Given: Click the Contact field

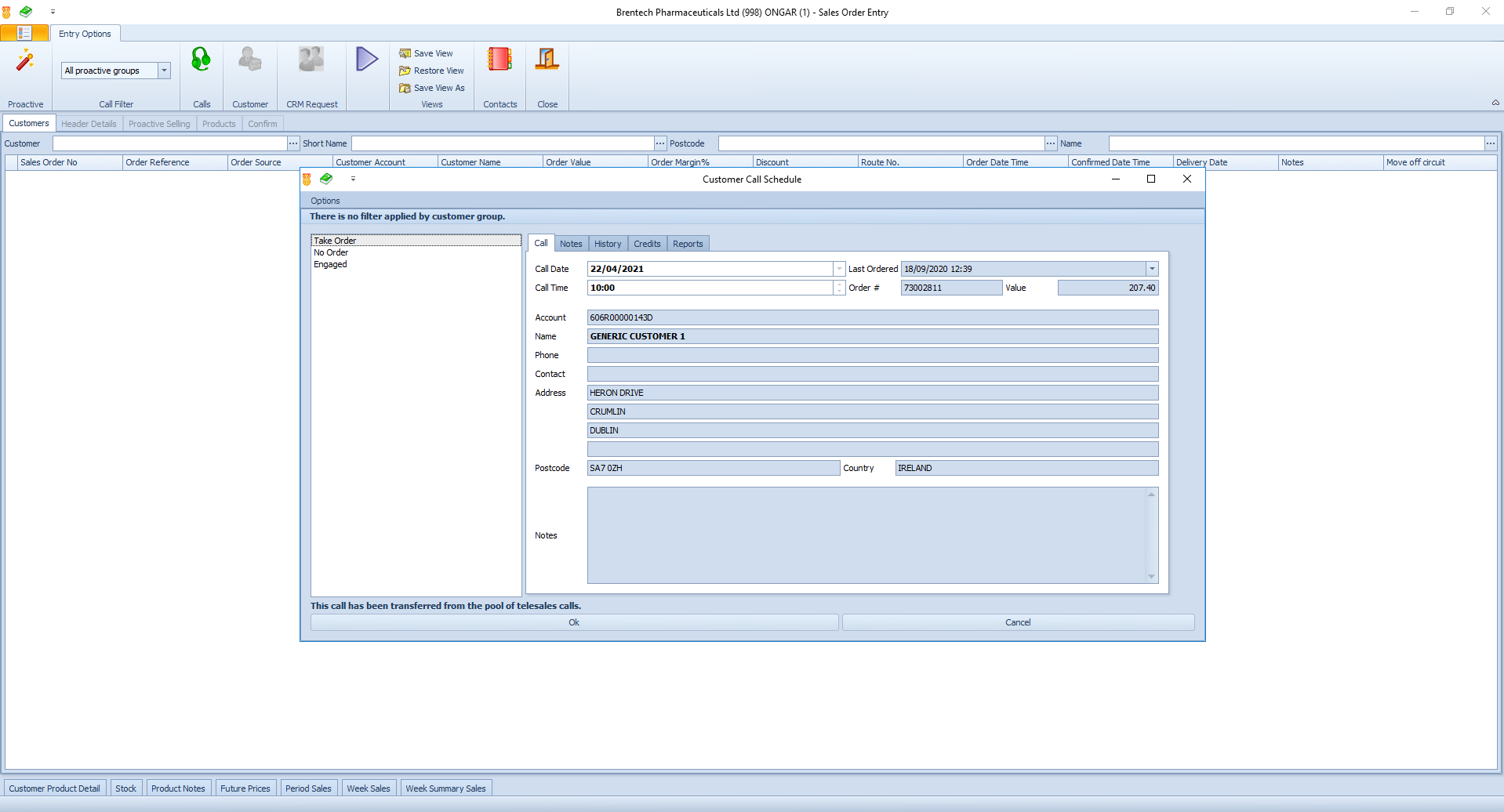Looking at the screenshot, I should [x=873, y=374].
